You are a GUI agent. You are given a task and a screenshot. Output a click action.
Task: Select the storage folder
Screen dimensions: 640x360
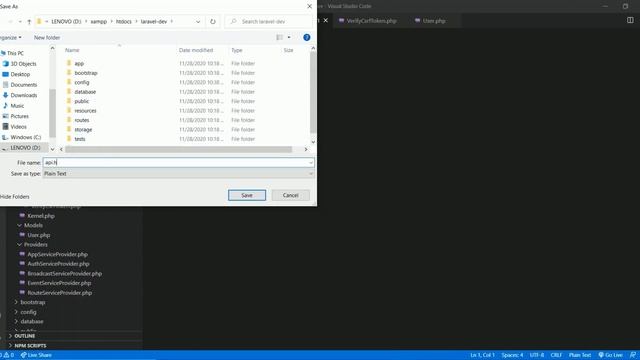coord(83,129)
